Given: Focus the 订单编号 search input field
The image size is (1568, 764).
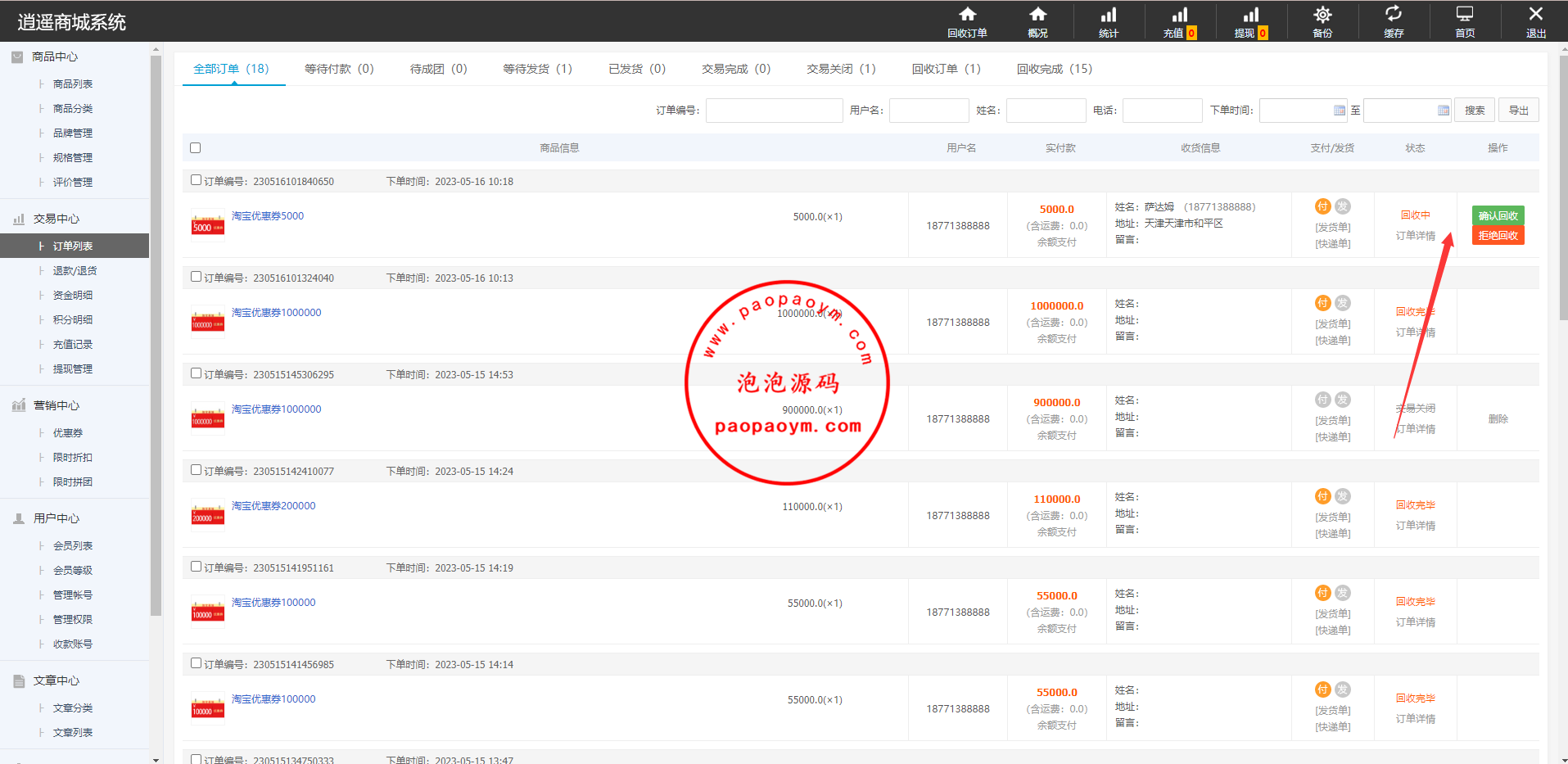Looking at the screenshot, I should pyautogui.click(x=774, y=111).
